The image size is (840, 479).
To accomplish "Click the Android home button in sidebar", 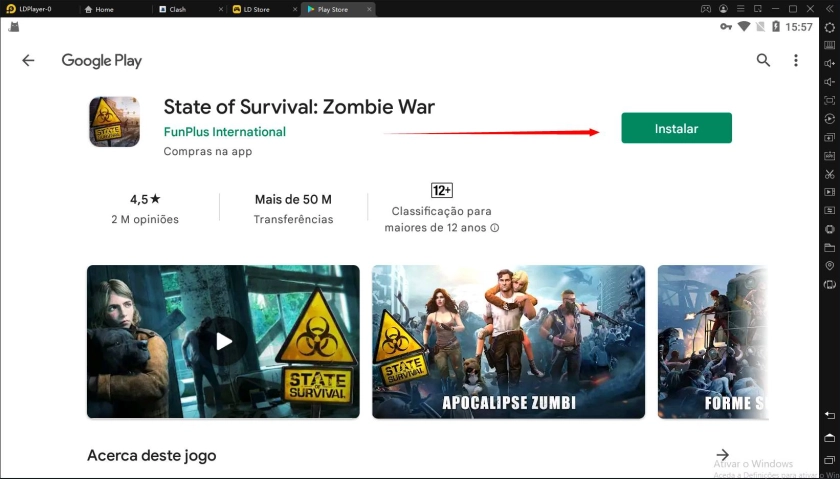I will [x=829, y=439].
